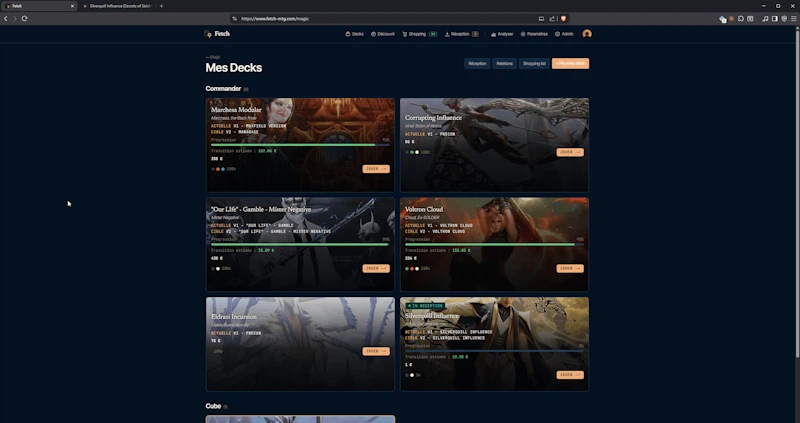Screen dimensions: 800x423
Task: Click the browser reload icon
Action: tap(24, 18)
